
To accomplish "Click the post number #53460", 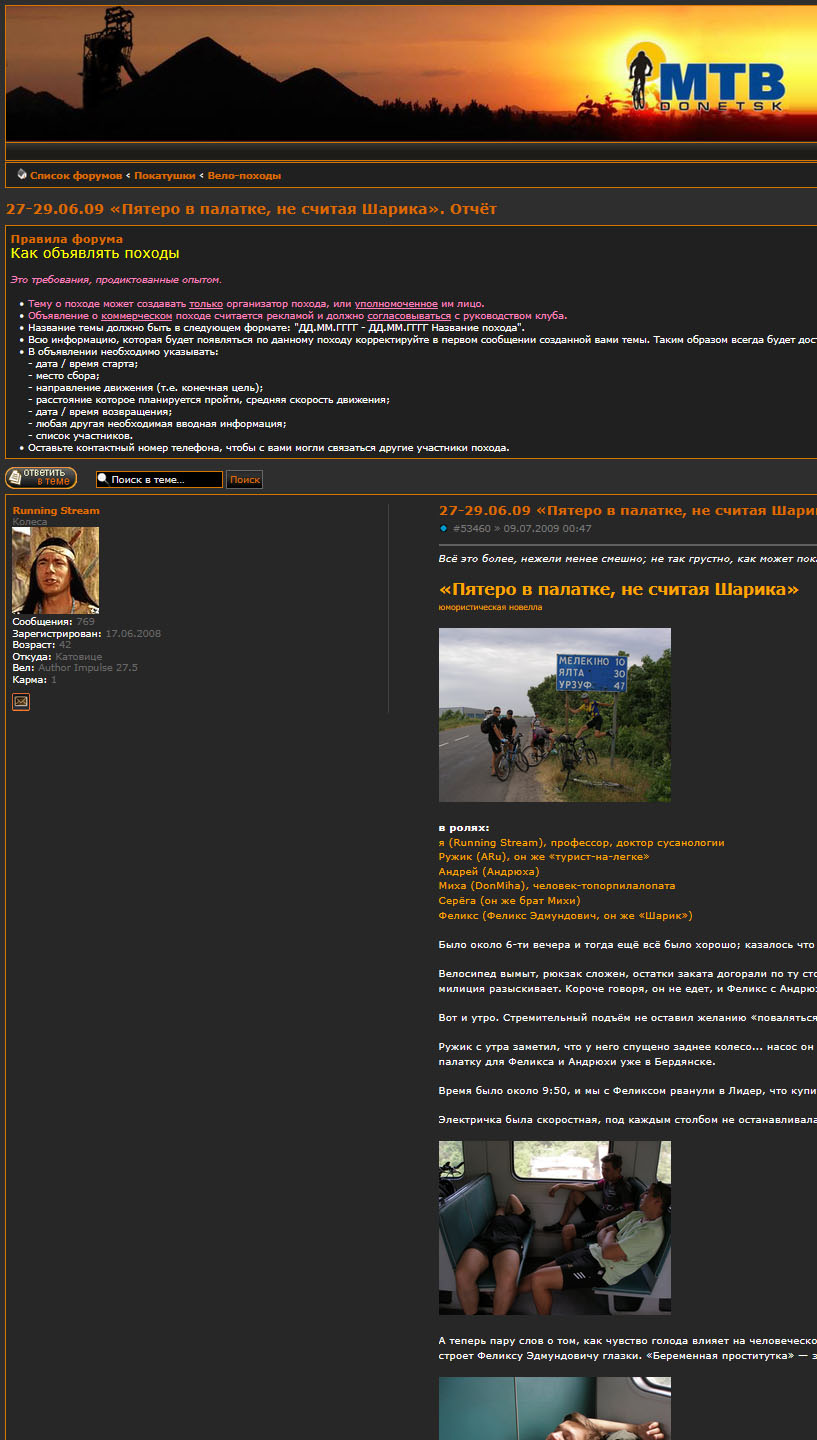I will tap(472, 528).
